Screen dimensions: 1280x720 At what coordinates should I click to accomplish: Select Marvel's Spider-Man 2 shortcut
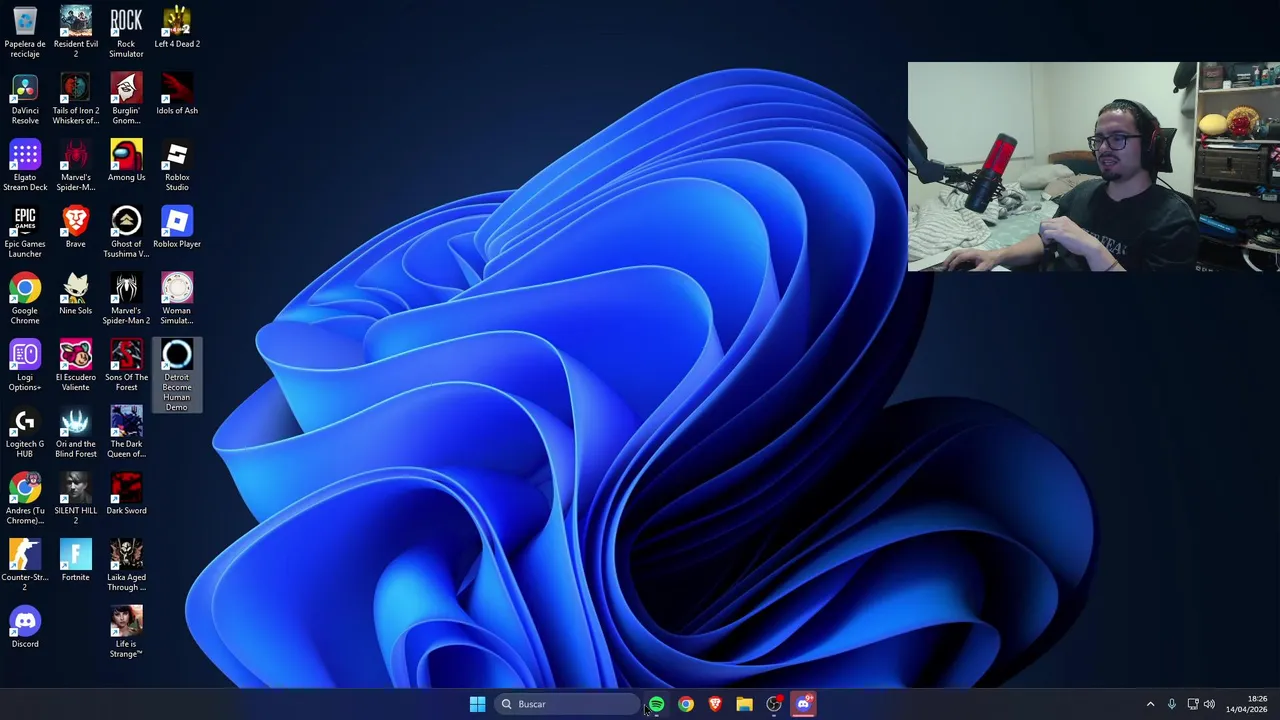[x=126, y=298]
